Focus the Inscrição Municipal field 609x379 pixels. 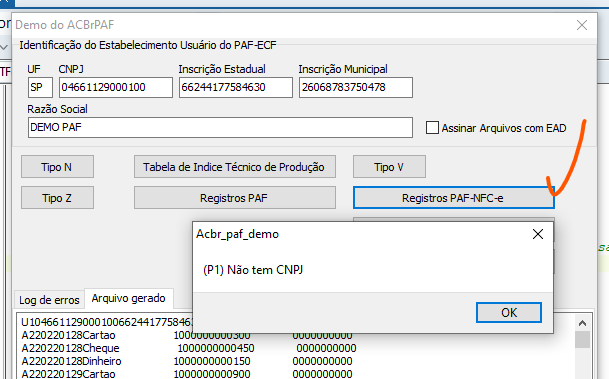click(x=356, y=87)
